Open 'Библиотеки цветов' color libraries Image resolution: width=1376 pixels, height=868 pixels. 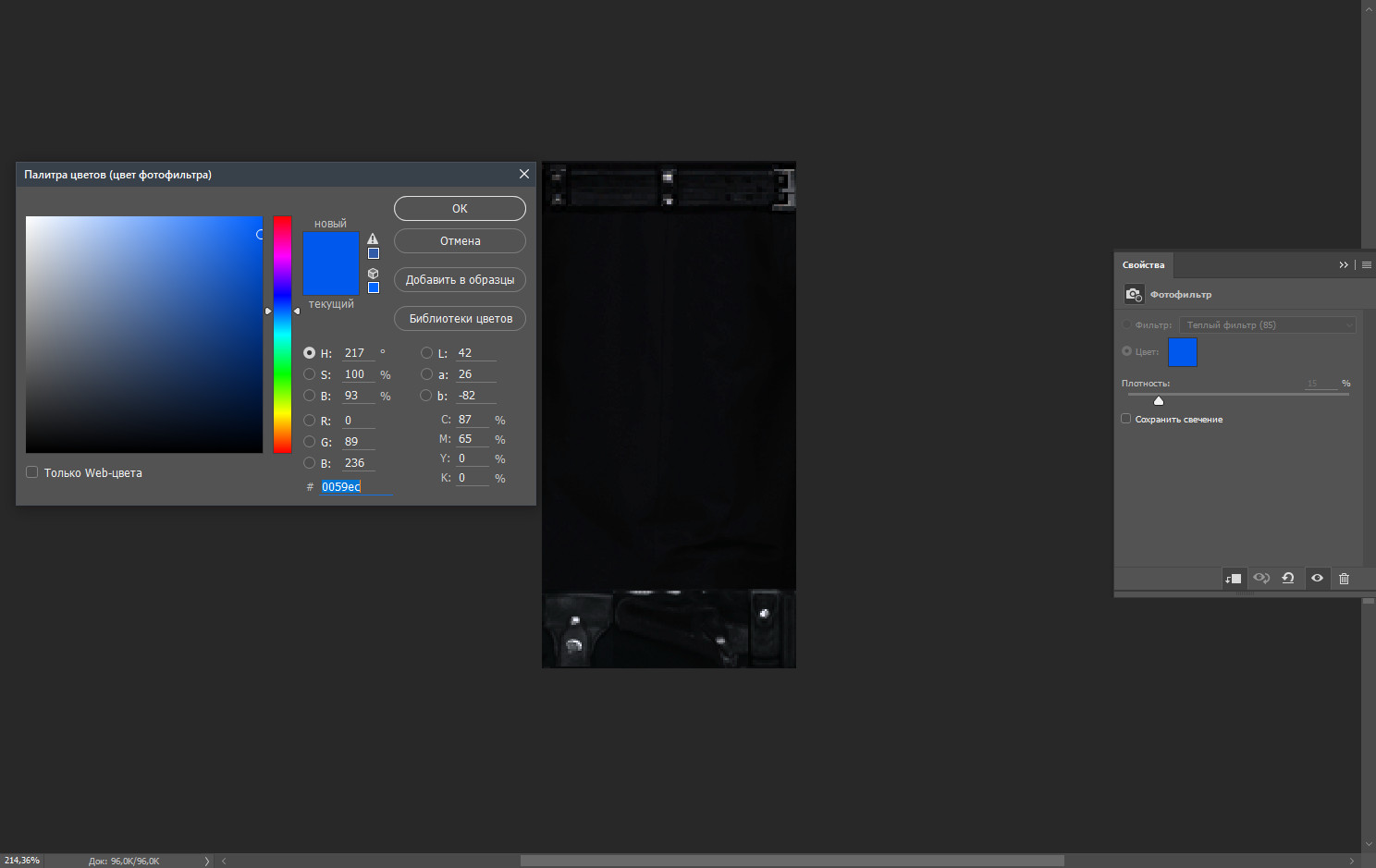[x=460, y=319]
